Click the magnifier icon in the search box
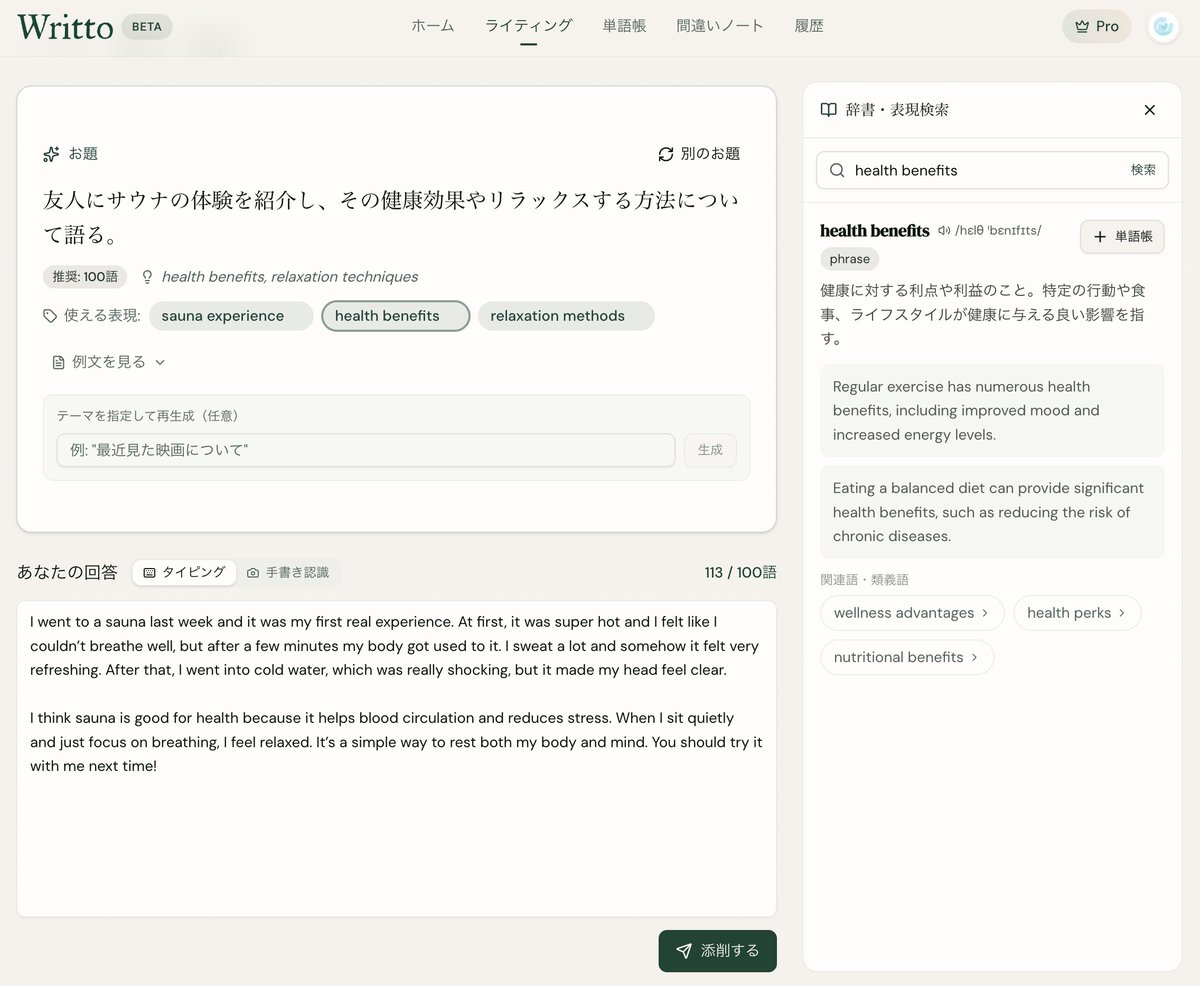The image size is (1200, 986). click(838, 170)
